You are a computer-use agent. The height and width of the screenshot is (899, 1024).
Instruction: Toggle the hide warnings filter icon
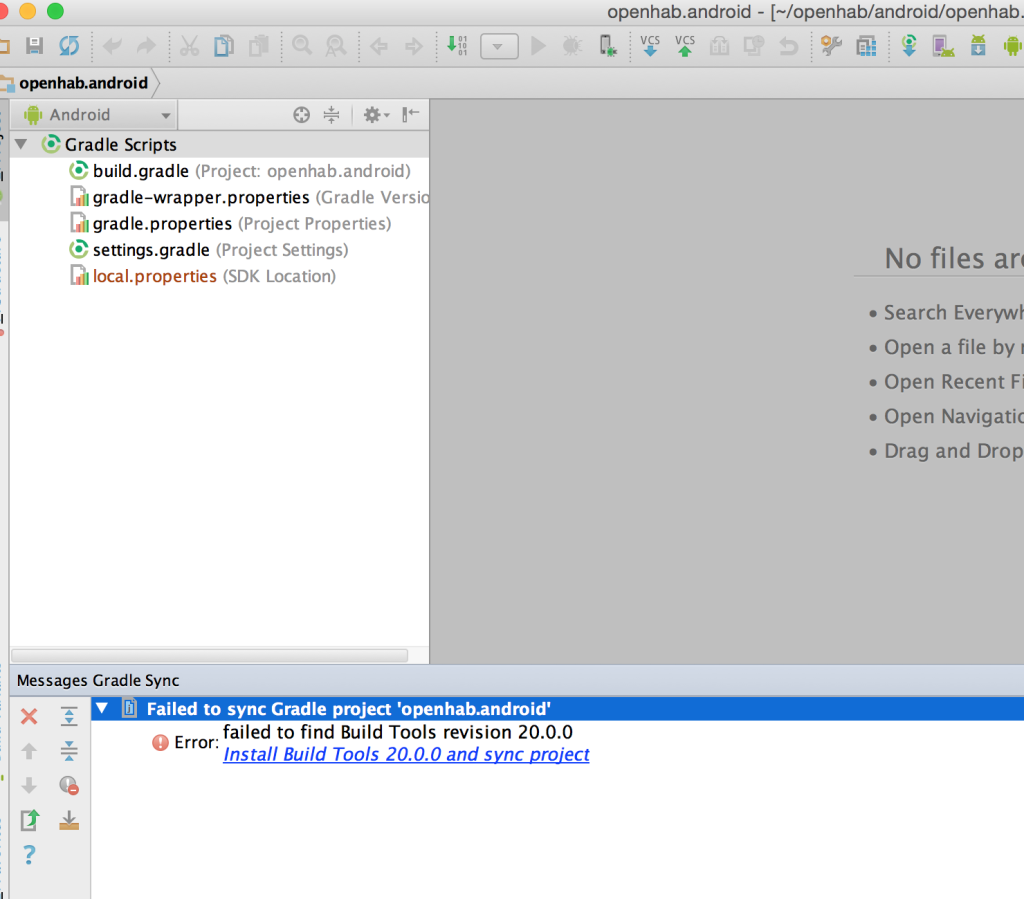click(x=69, y=785)
